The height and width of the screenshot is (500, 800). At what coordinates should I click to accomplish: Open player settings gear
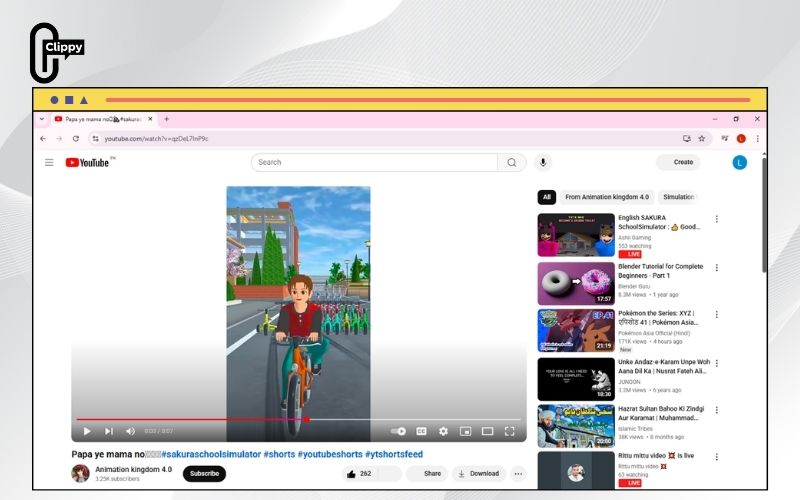click(x=443, y=431)
